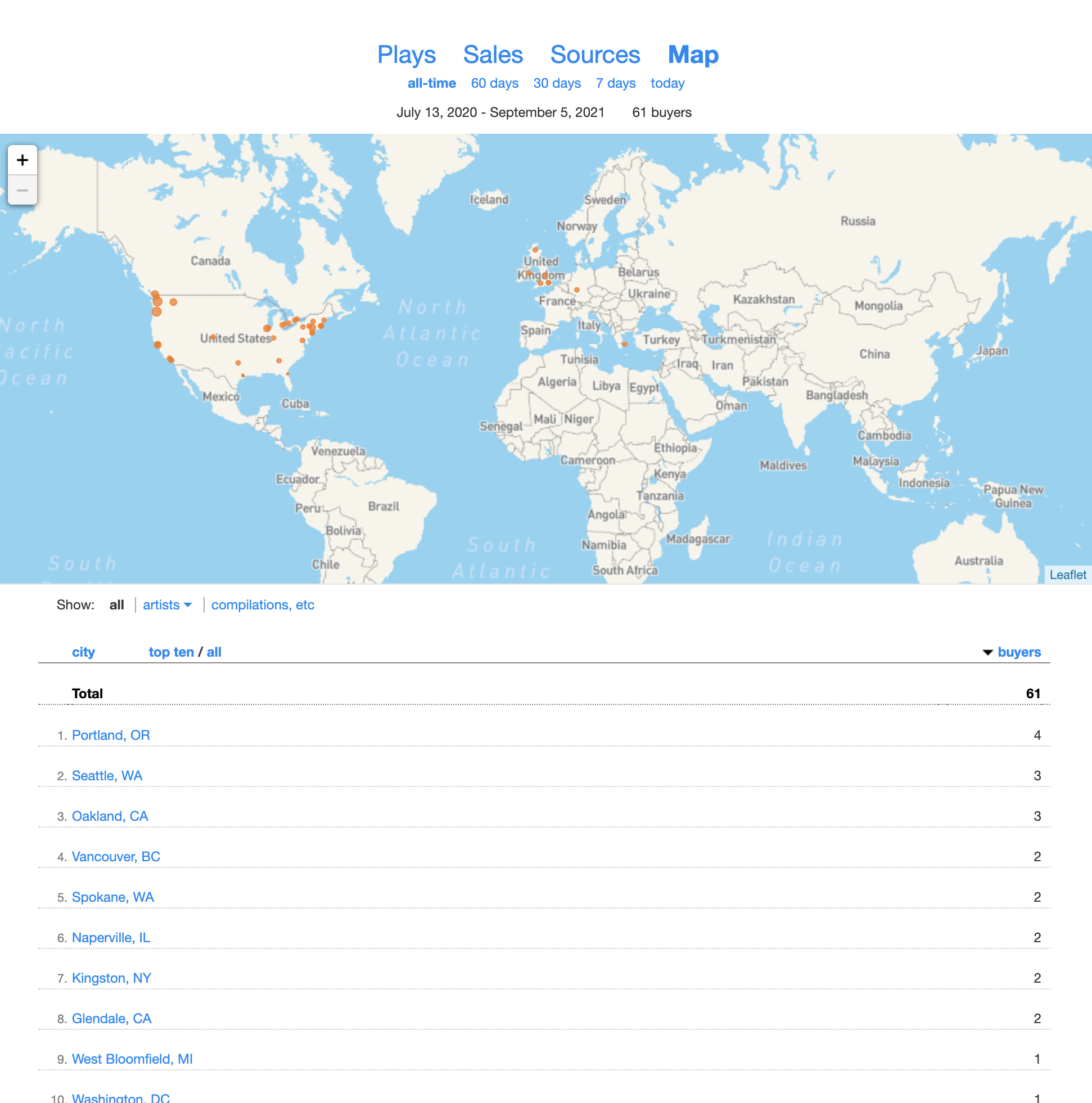
Task: Switch to the Plays tab
Action: tap(406, 55)
